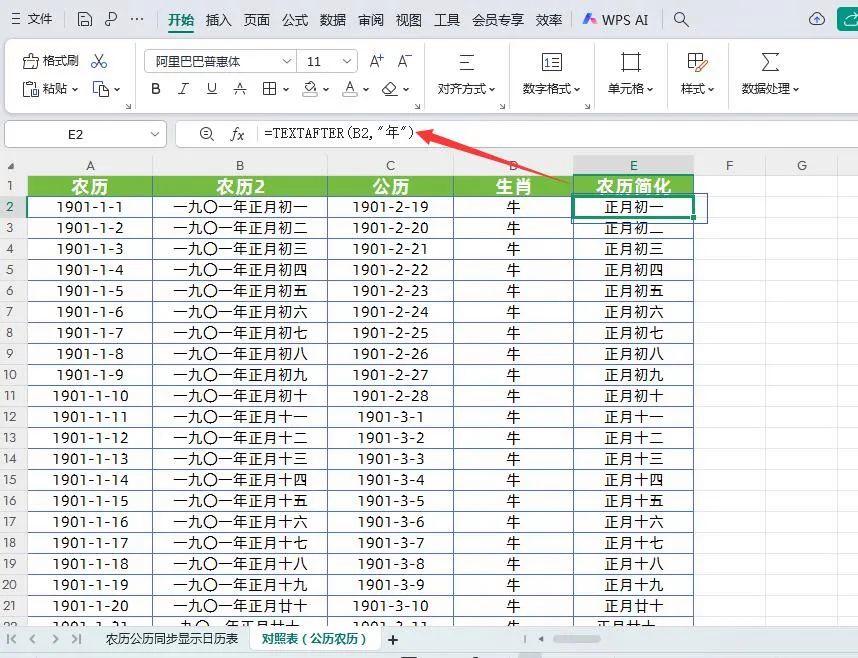Switch to the 插入 ribbon tab
The width and height of the screenshot is (858, 658).
(x=217, y=18)
